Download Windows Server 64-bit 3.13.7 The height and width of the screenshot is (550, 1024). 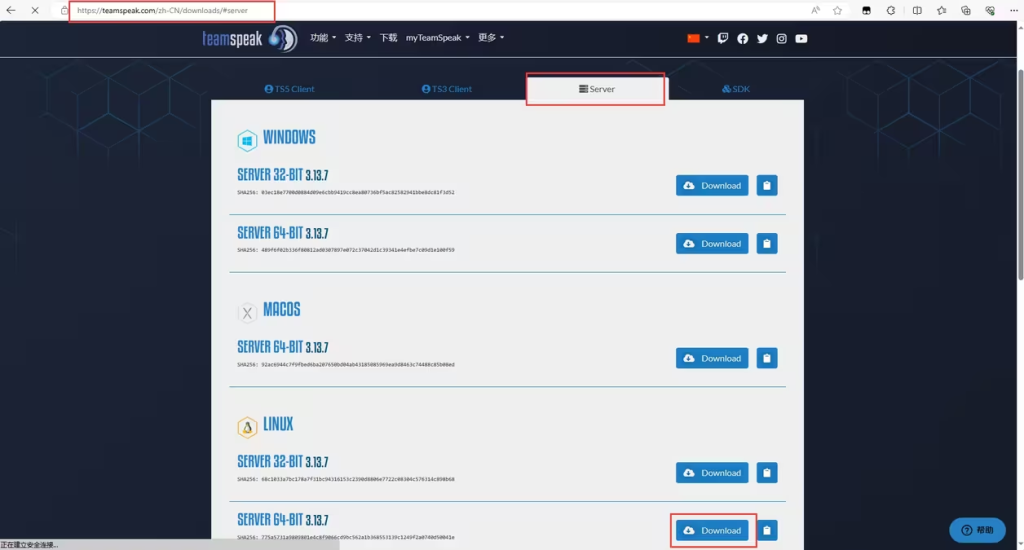[712, 244]
